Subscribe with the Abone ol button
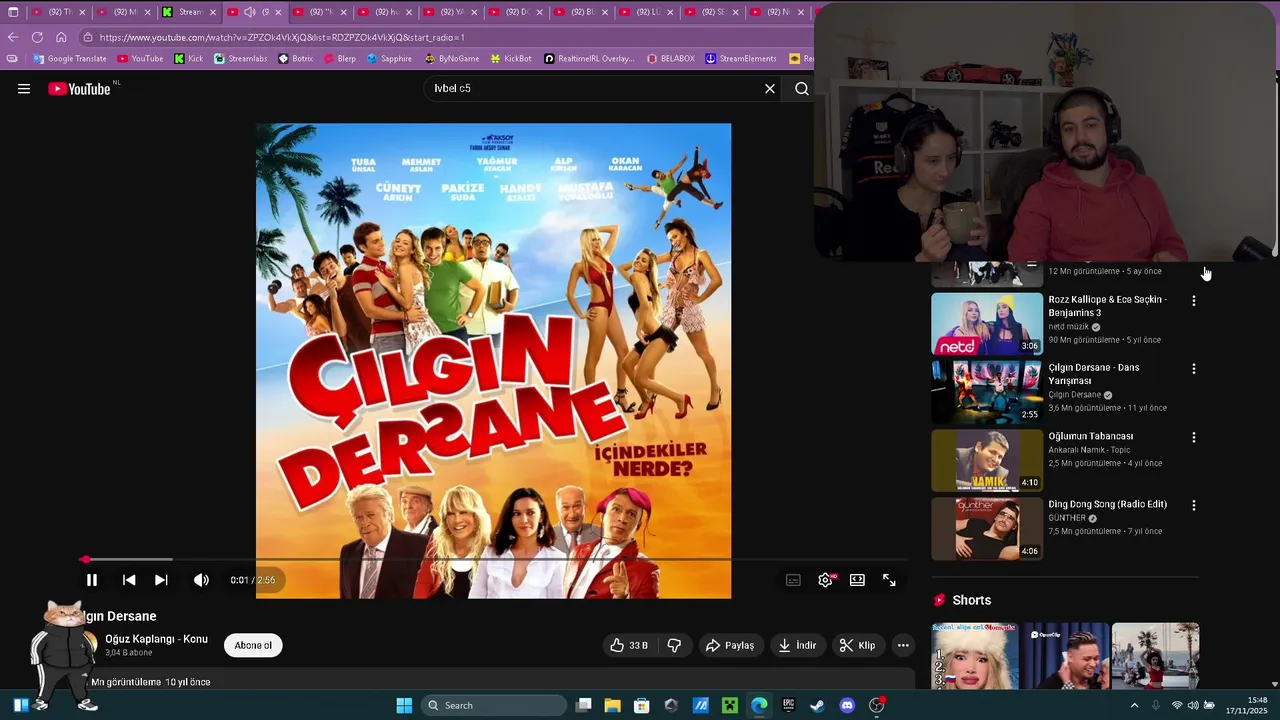 [253, 646]
